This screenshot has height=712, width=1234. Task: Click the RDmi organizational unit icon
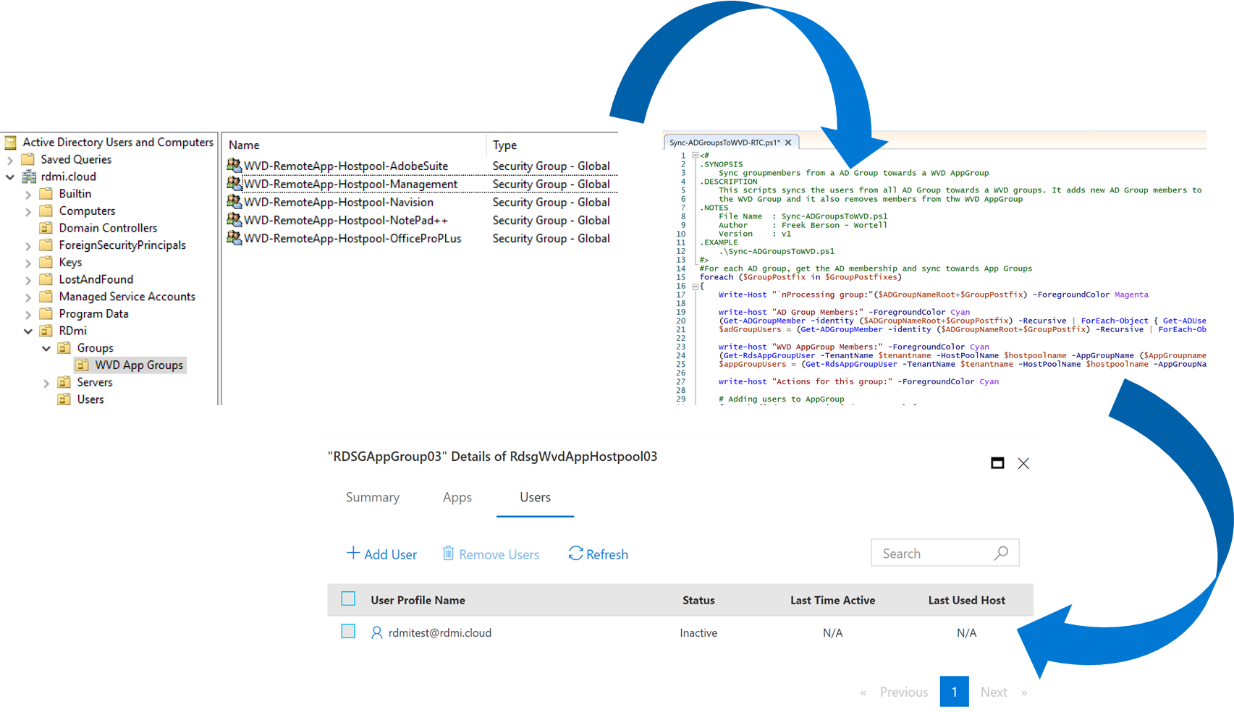(x=46, y=330)
